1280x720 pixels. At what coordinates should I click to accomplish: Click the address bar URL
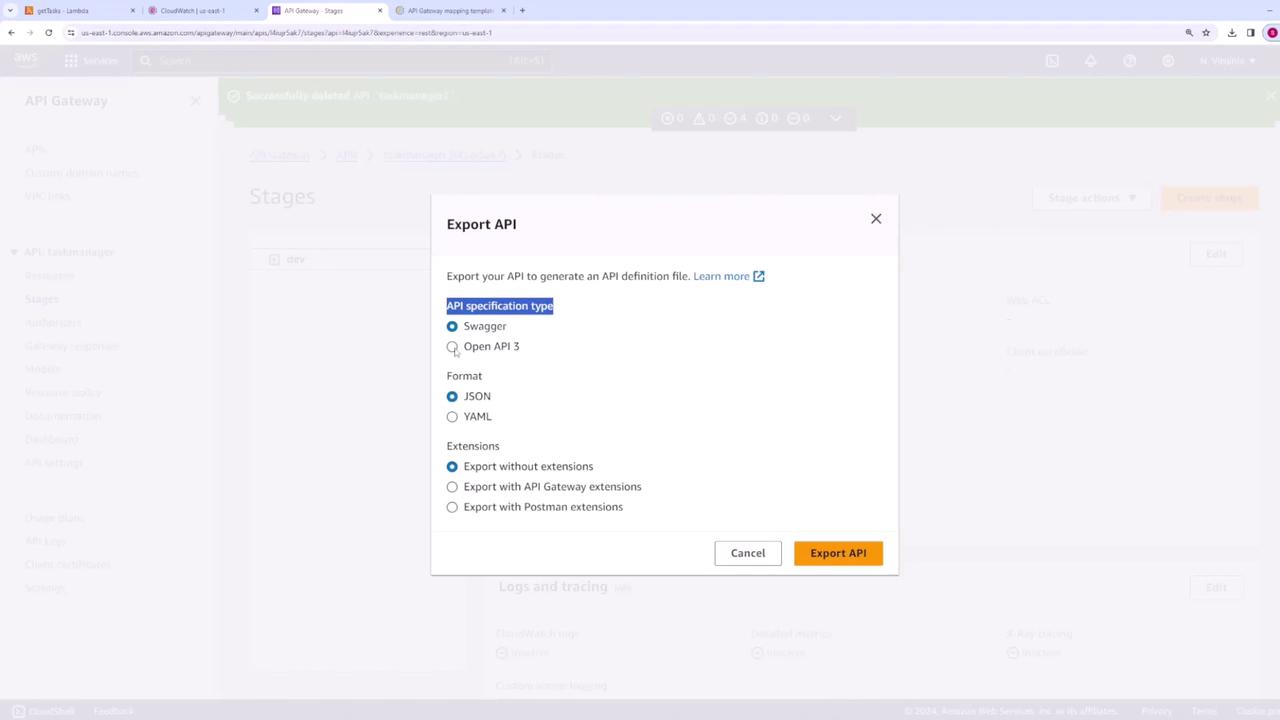(286, 33)
